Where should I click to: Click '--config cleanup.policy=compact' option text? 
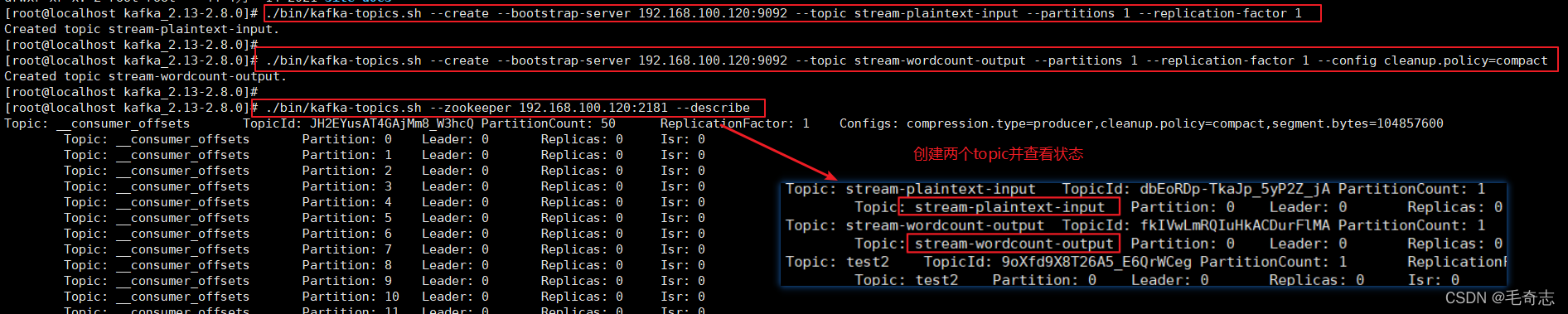[x=1433, y=60]
